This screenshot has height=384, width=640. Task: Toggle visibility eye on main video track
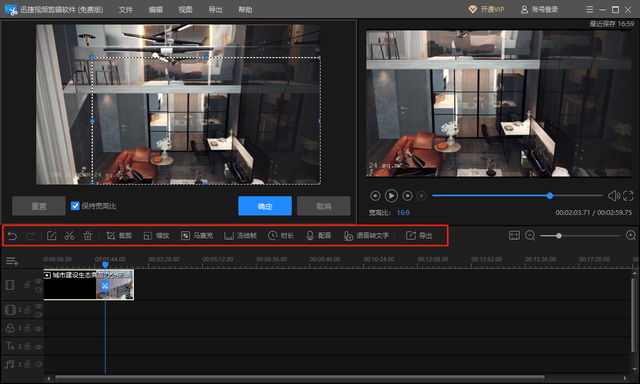pyautogui.click(x=38, y=281)
